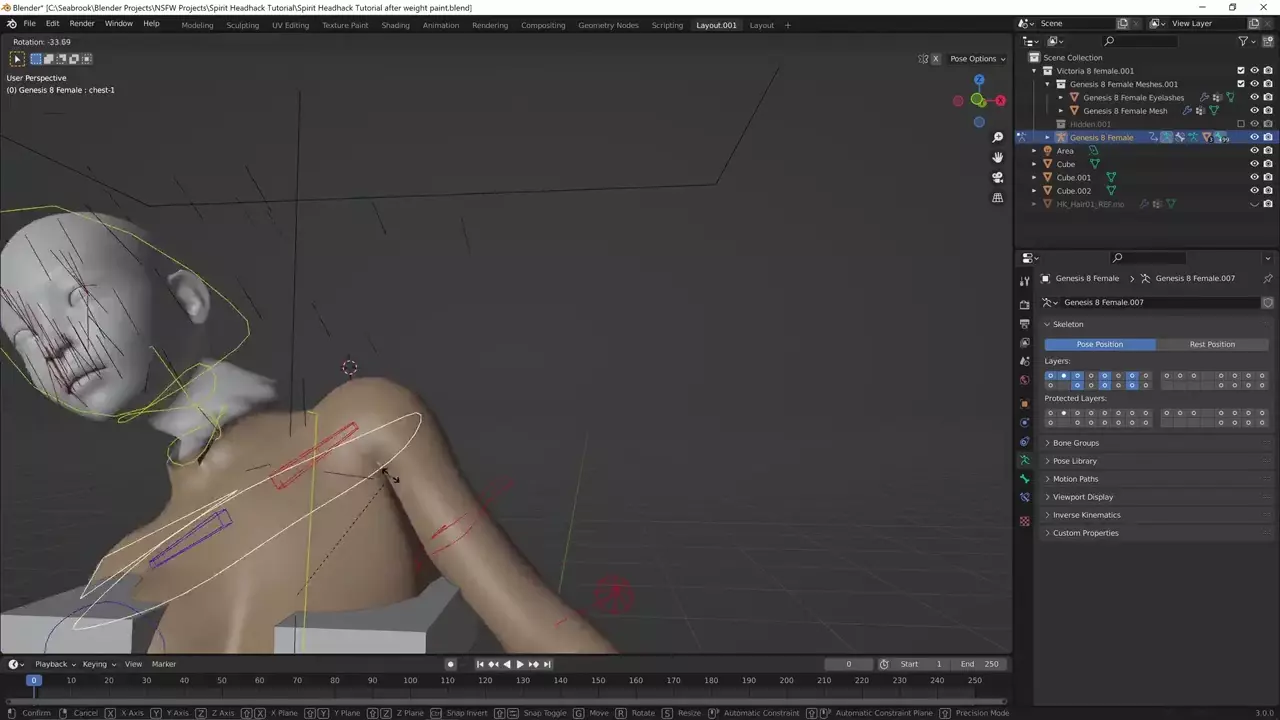Click the Rest Position button
Screen dimensions: 1280x720
pos(1211,344)
